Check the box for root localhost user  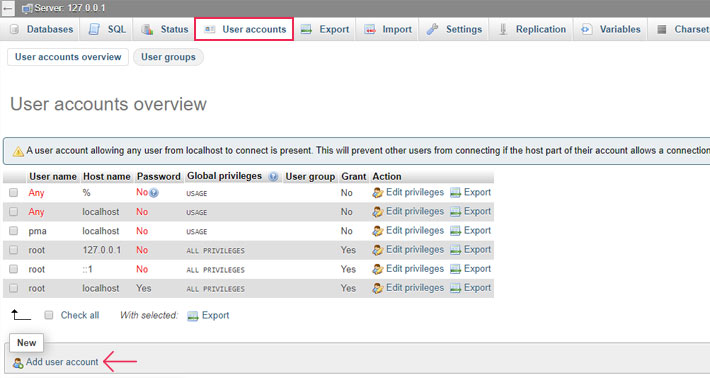pos(14,288)
